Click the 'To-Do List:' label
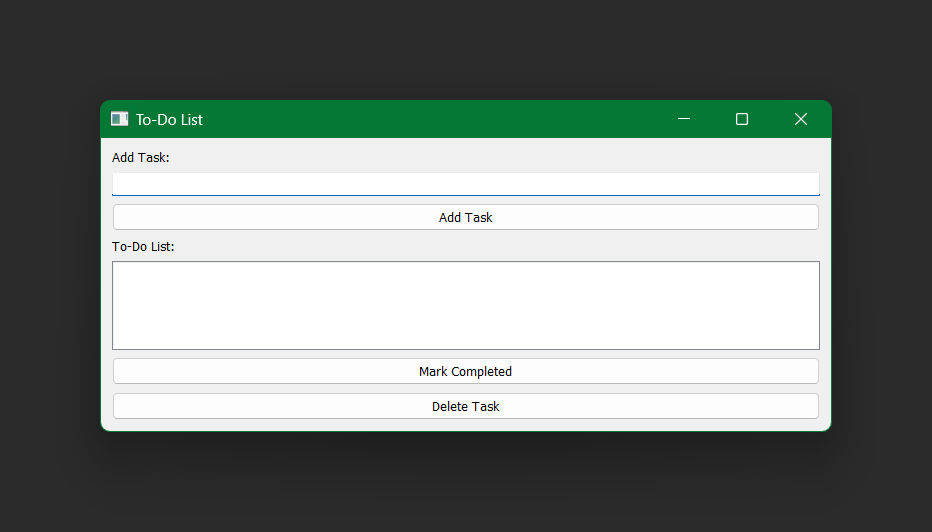 143,247
